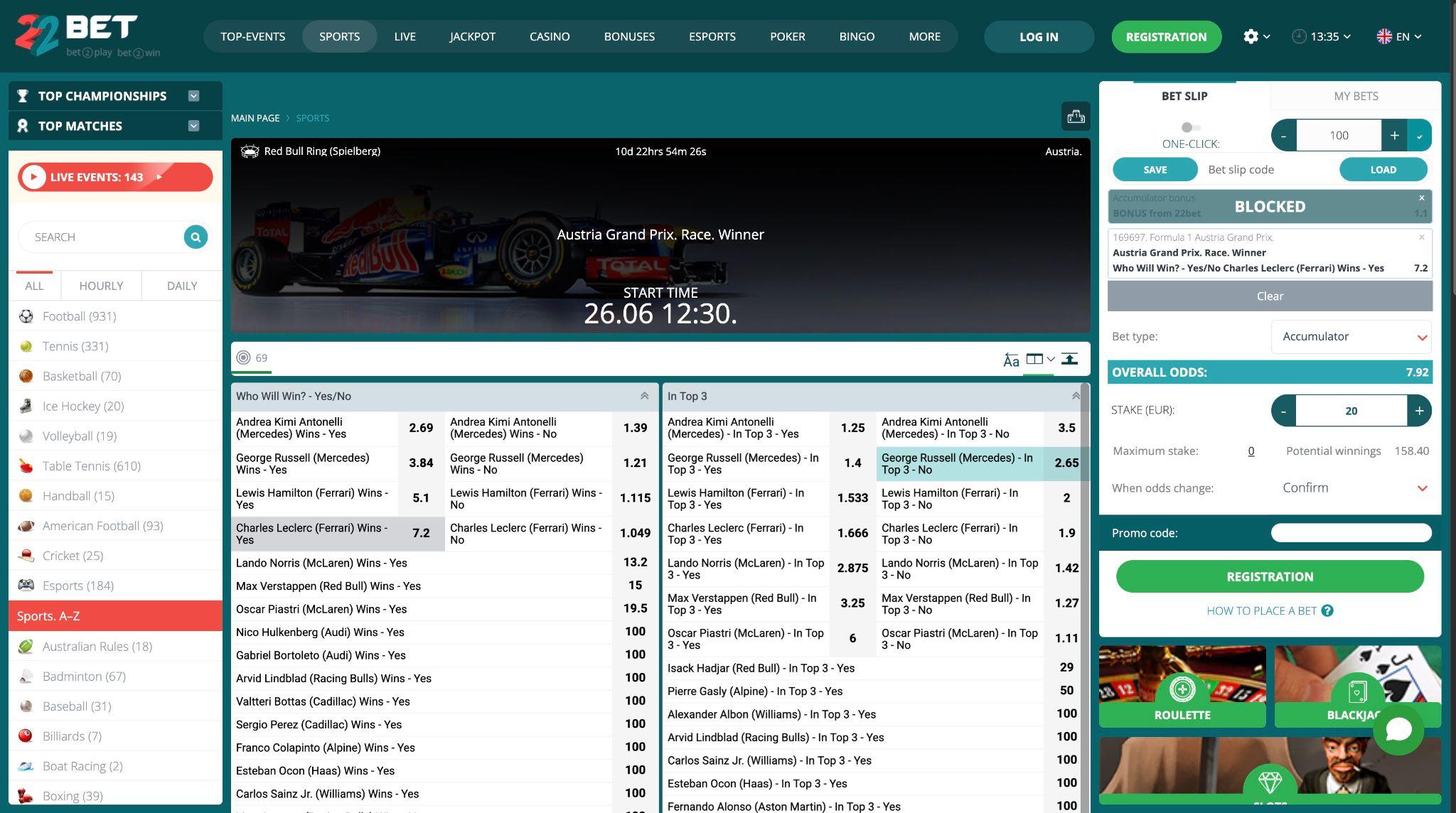Click the UK flag language icon
The height and width of the screenshot is (813, 1456).
[x=1383, y=36]
